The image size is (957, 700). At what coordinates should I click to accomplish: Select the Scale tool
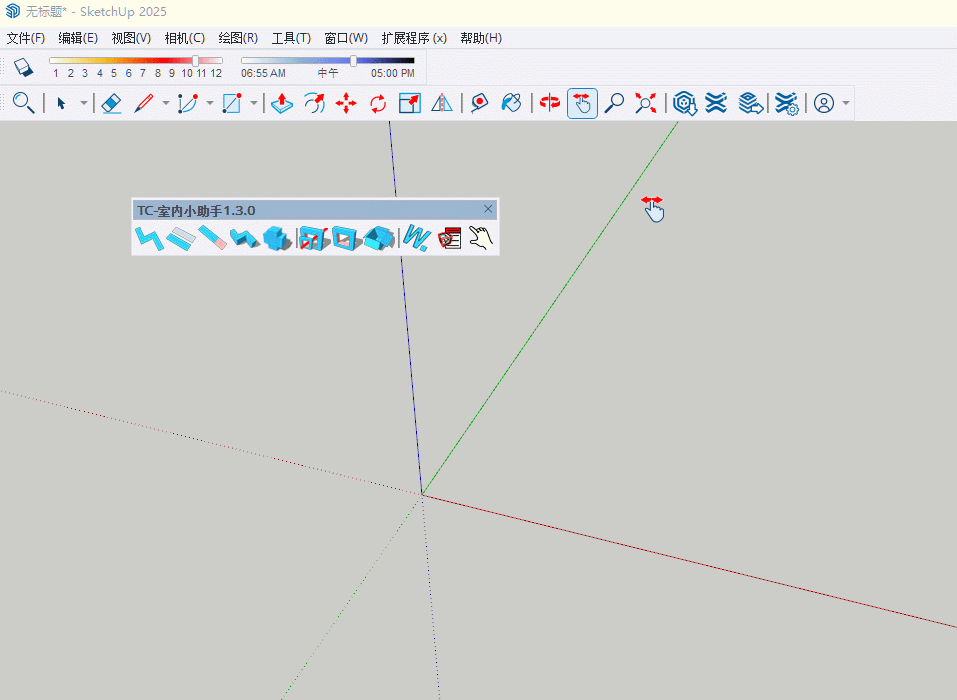(410, 103)
